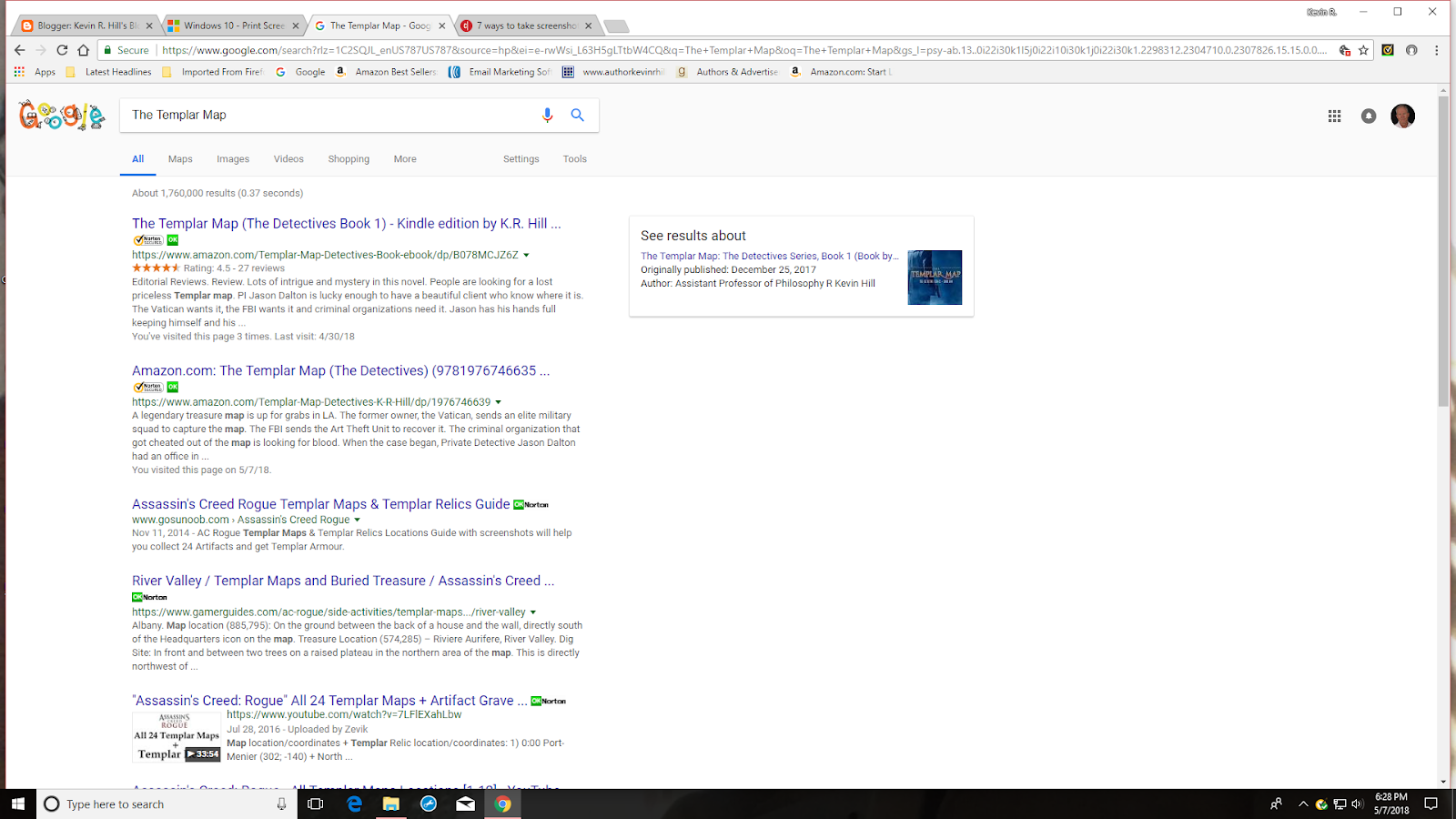1456x819 pixels.
Task: Close the Blogger tab
Action: point(149,25)
